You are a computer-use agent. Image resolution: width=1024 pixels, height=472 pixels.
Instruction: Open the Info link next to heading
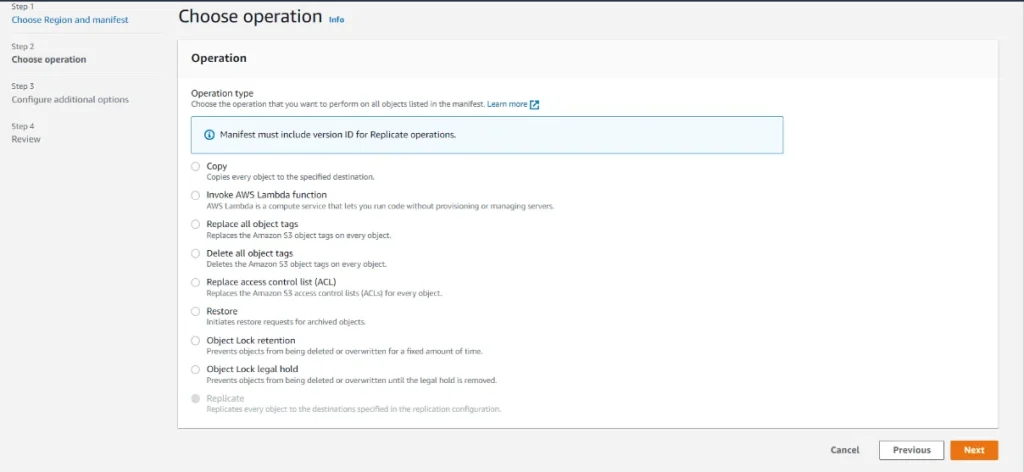click(336, 19)
